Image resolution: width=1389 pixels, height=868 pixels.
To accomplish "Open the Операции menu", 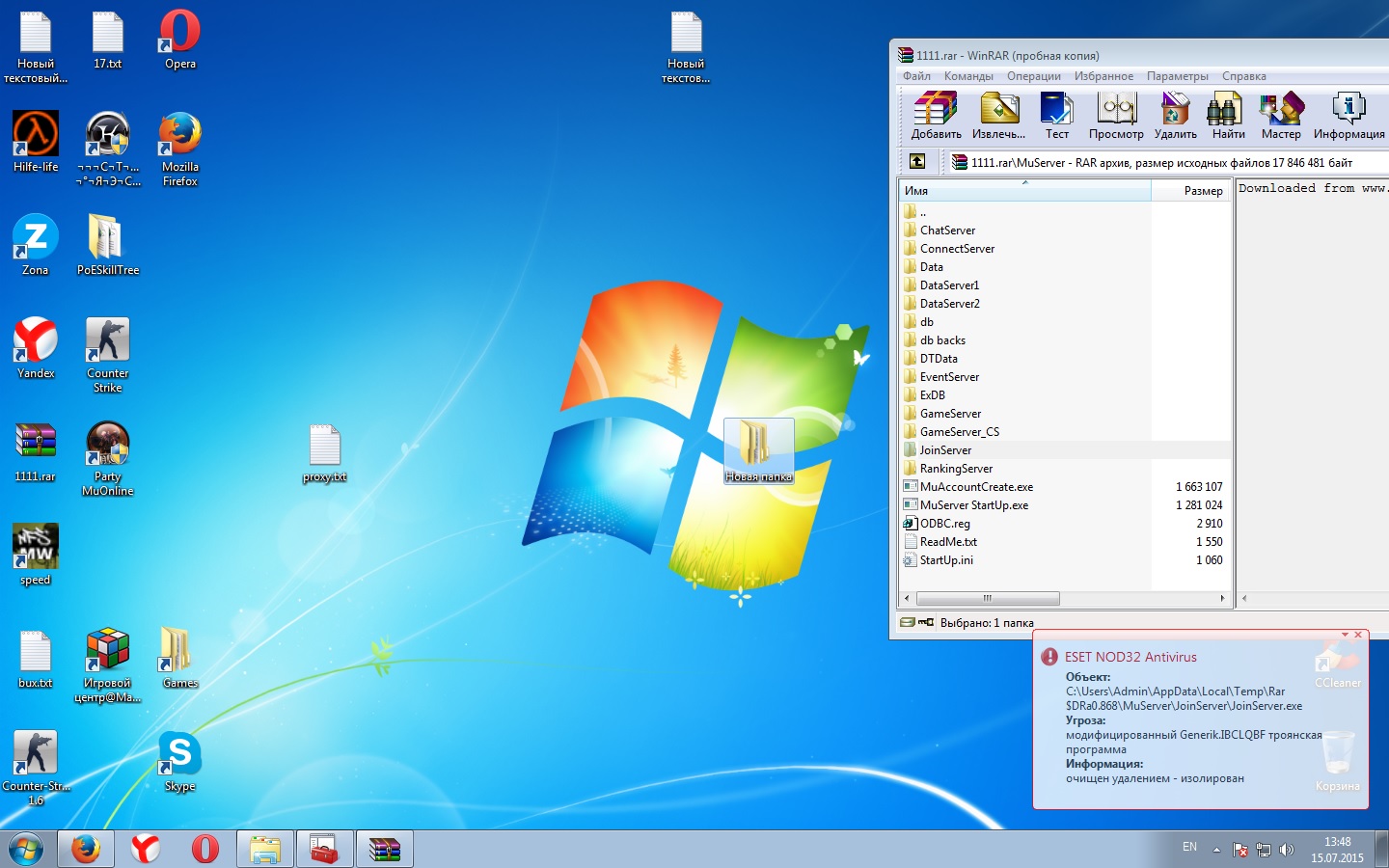I will coord(1033,76).
